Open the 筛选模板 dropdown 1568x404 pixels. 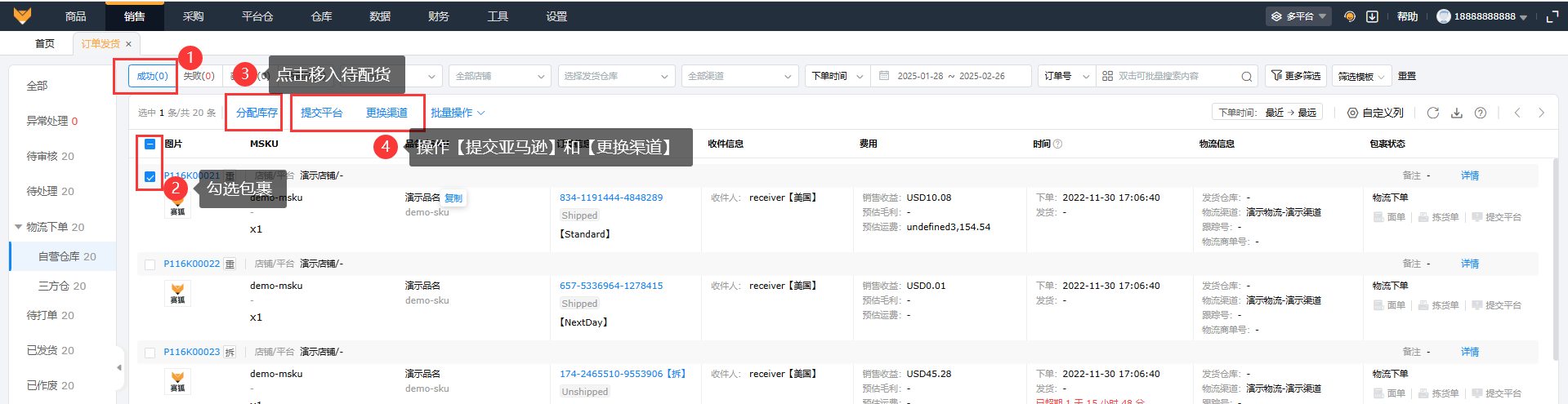[x=1361, y=76]
